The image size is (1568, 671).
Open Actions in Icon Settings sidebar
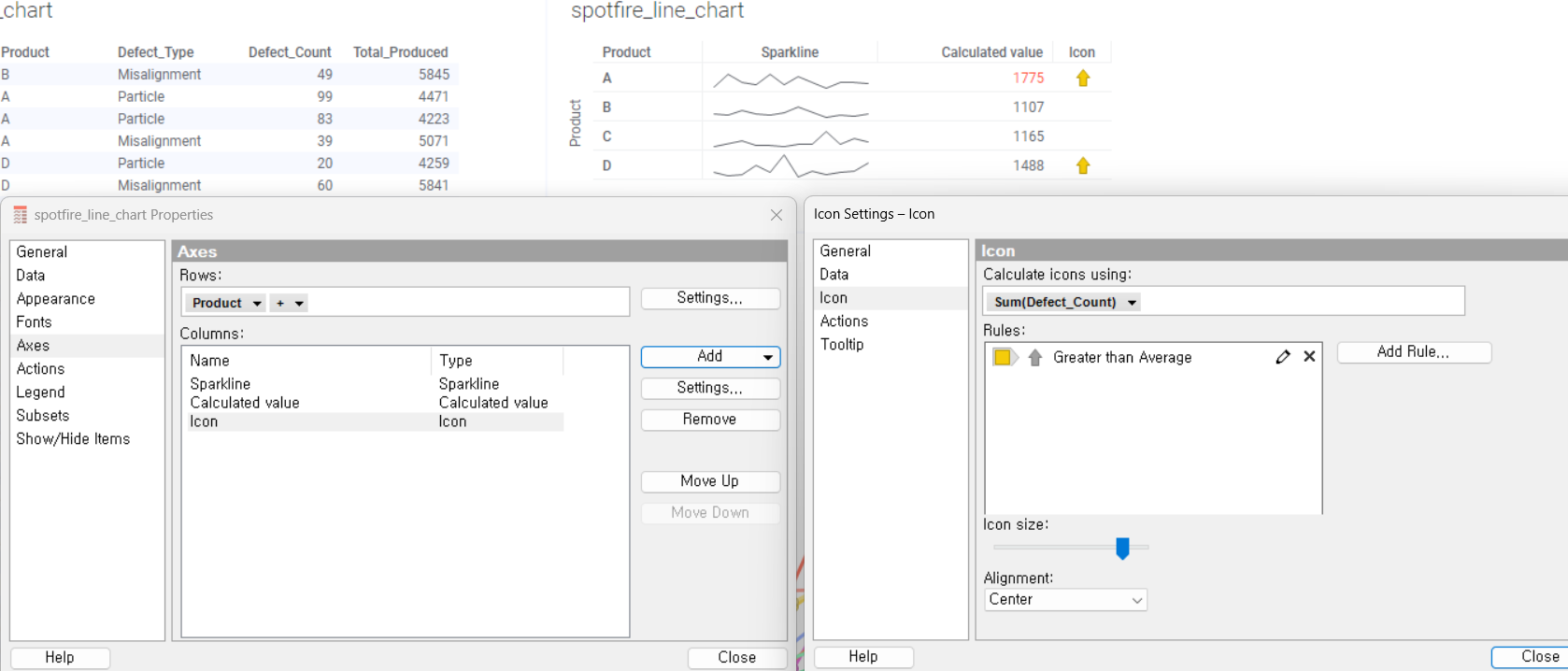(x=845, y=321)
